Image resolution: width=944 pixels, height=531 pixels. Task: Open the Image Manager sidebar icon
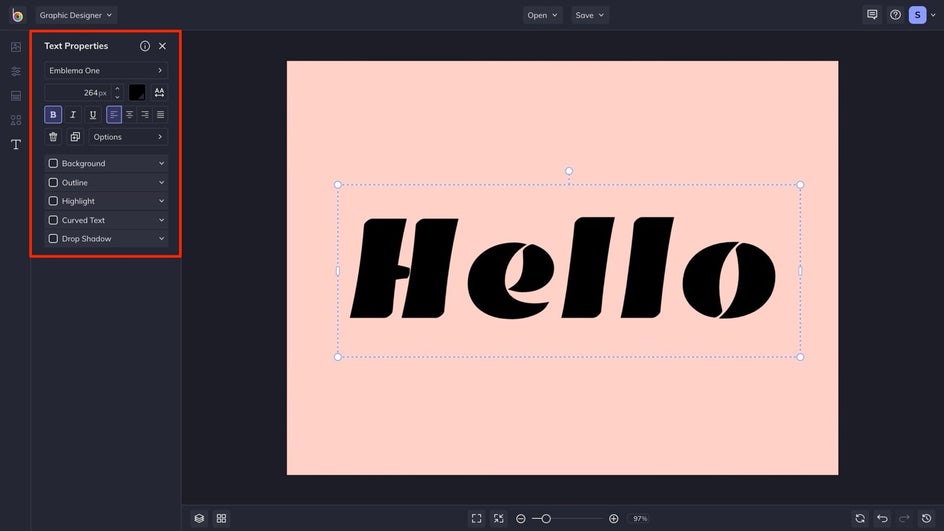tap(16, 47)
